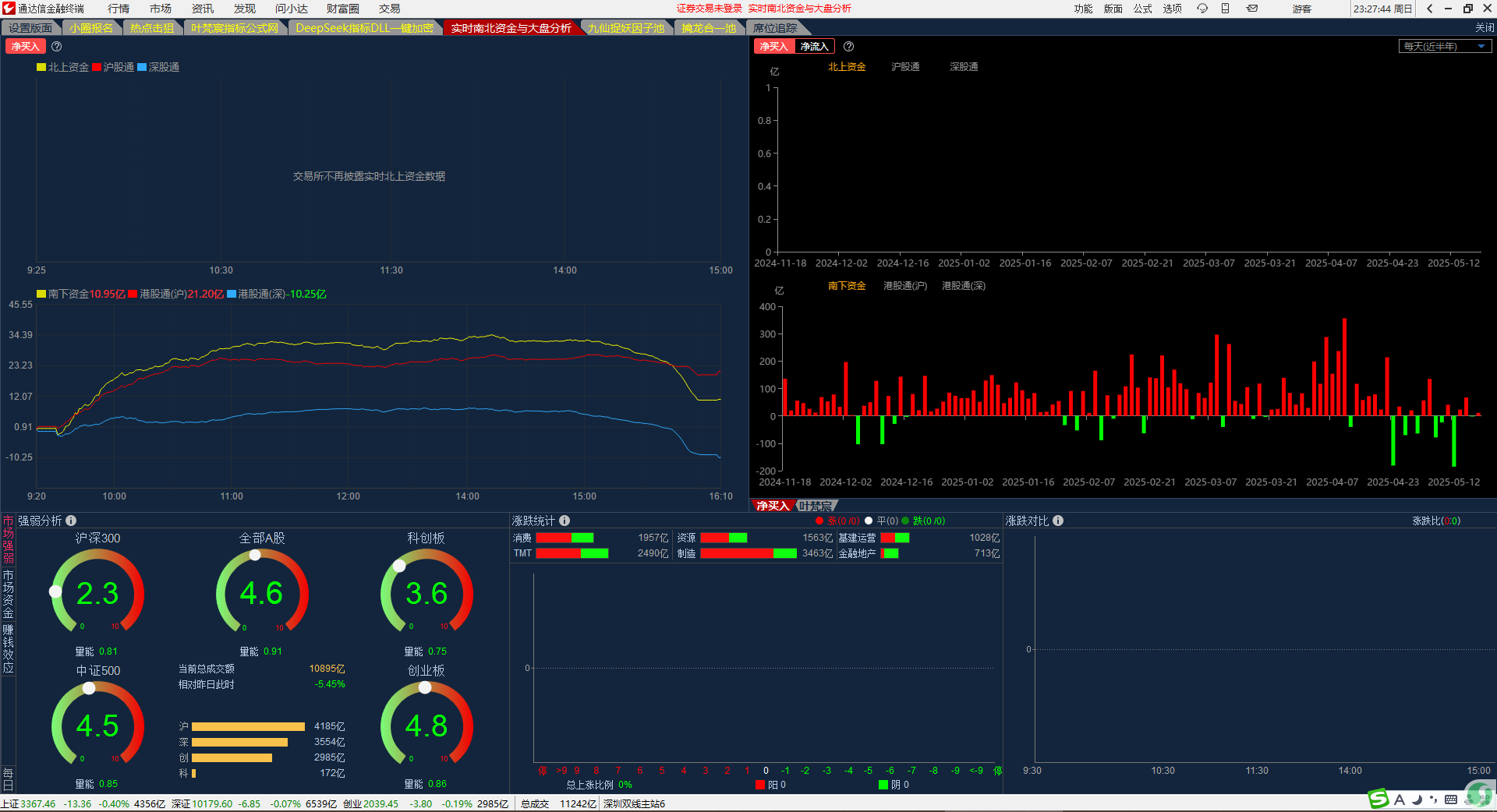Select 沪股通 series in right chart
The image size is (1497, 812).
905,67
